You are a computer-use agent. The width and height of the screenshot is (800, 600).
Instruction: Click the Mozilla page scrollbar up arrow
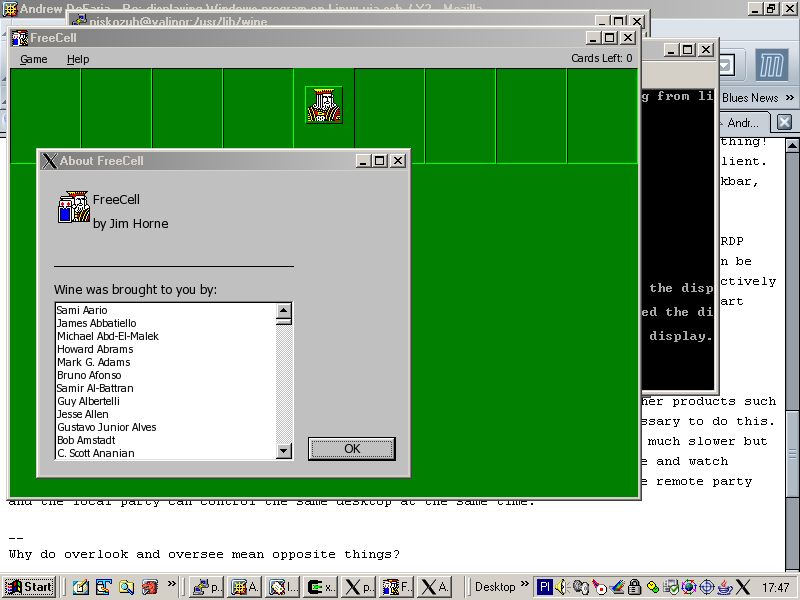(x=792, y=145)
